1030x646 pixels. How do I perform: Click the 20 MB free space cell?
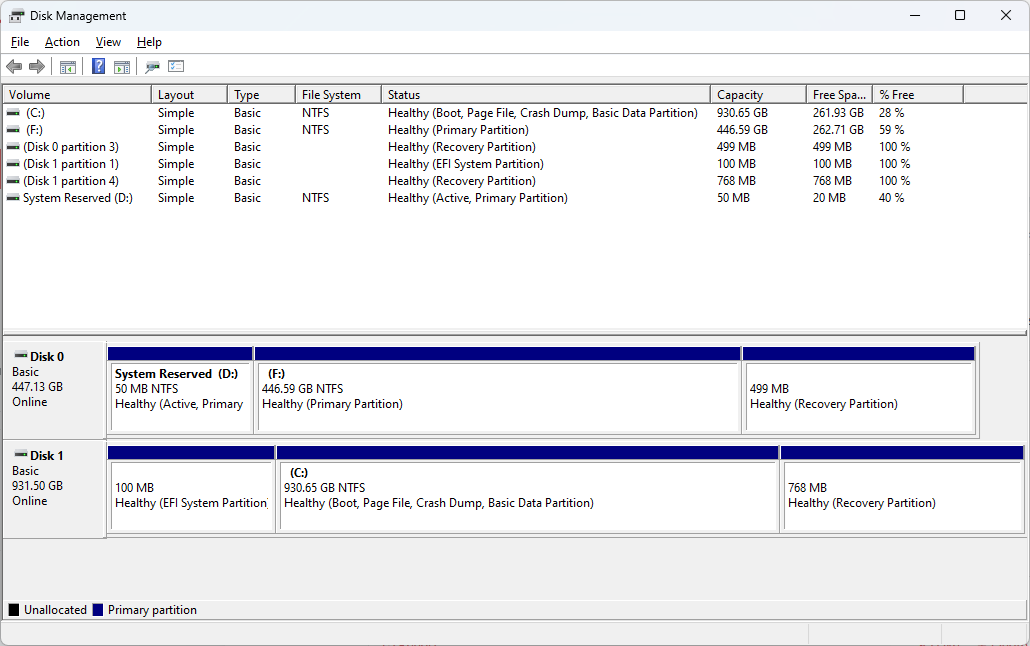click(x=829, y=198)
